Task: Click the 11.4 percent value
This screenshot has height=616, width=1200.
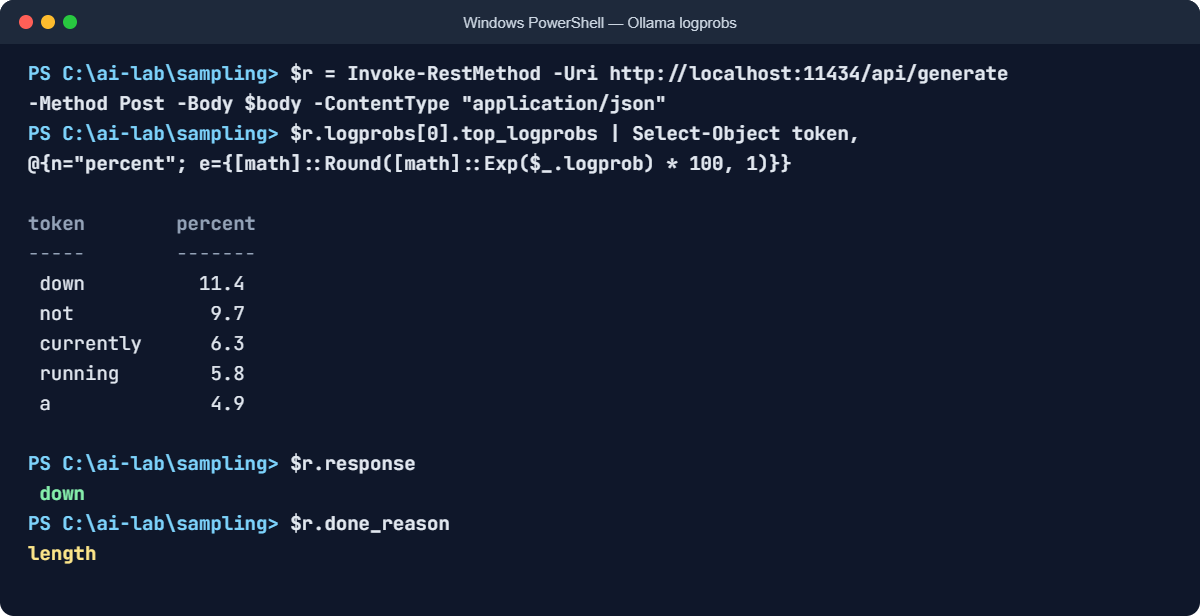Action: coord(222,283)
